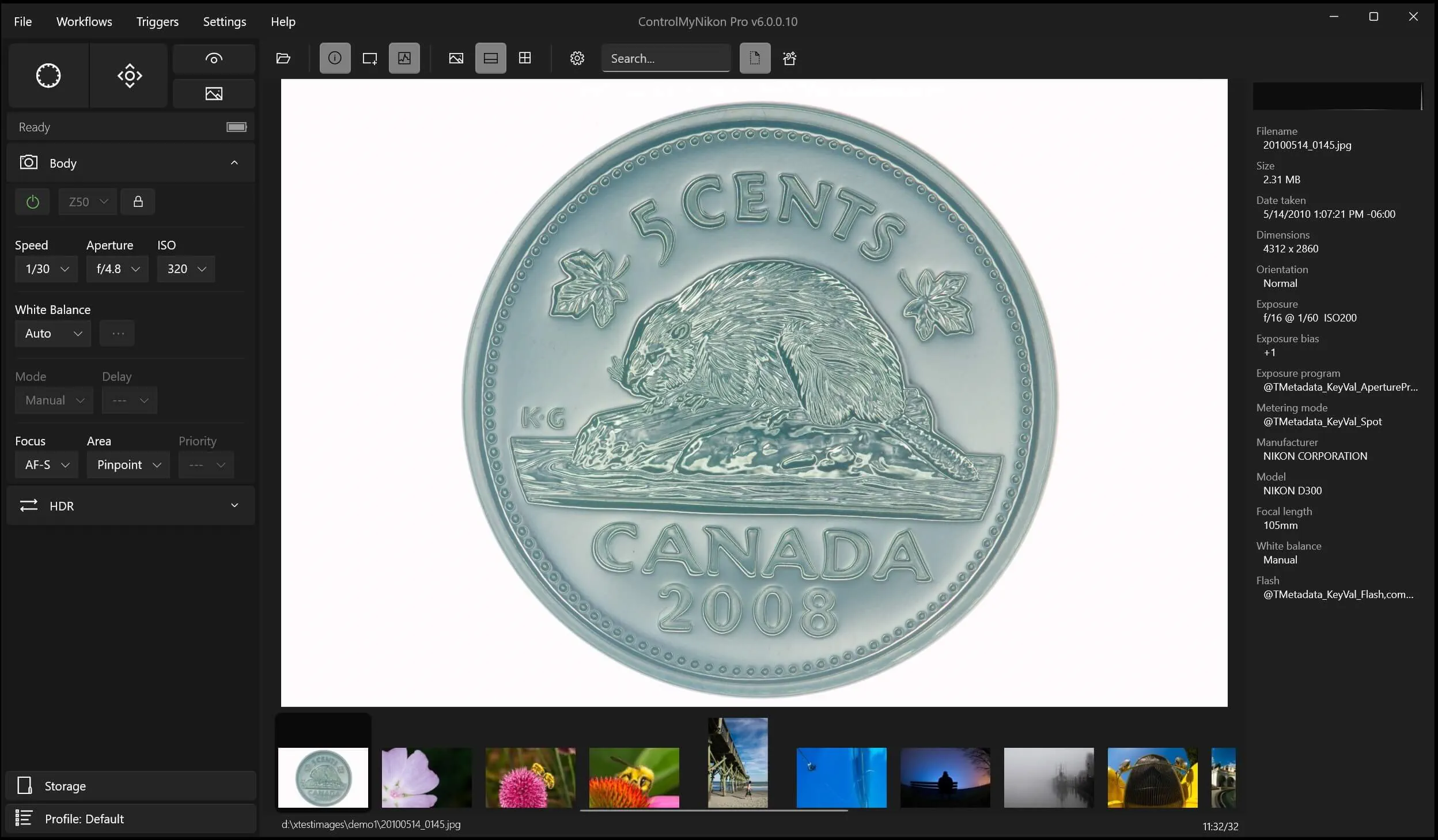Open the White Balance dropdown
The image size is (1438, 840).
coord(52,333)
